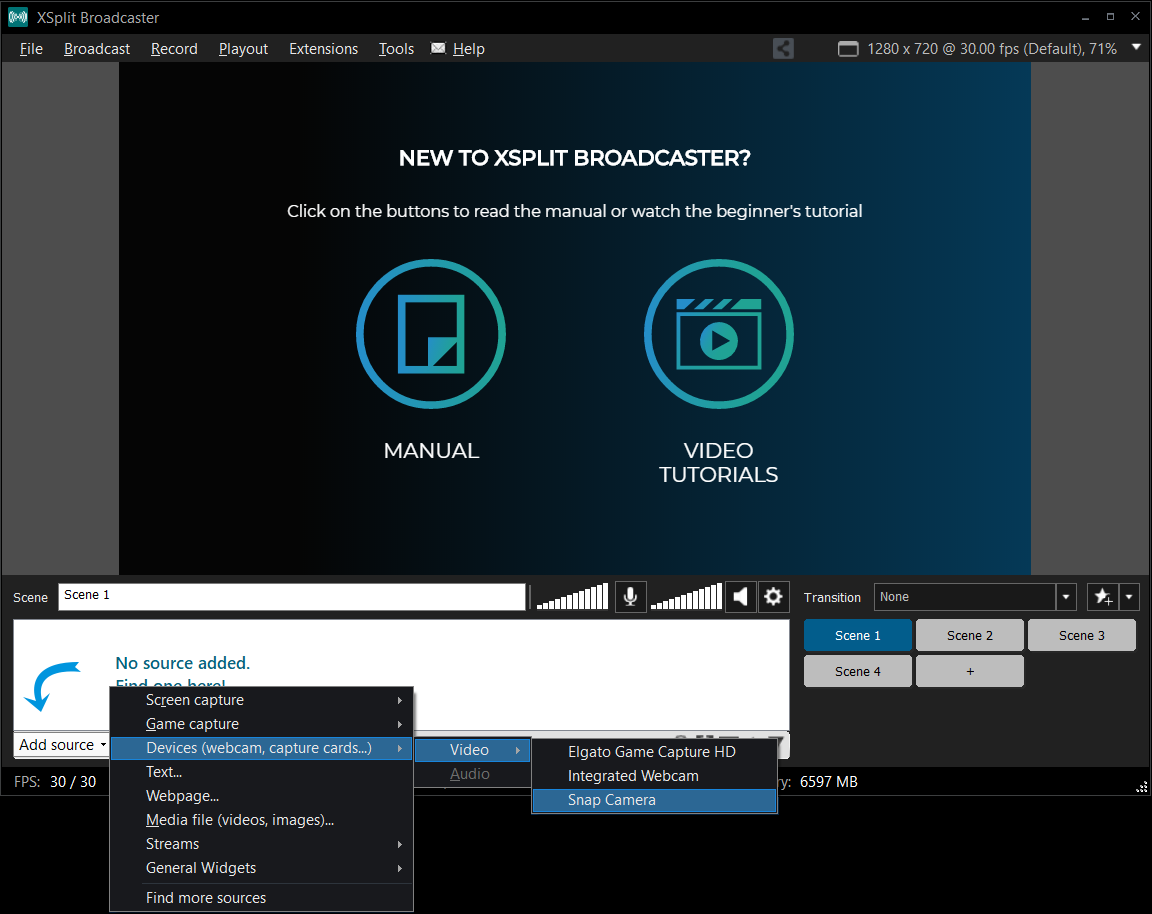Click the envelope icon beside Help
Screen dimensions: 1152x914
pyautogui.click(x=438, y=48)
